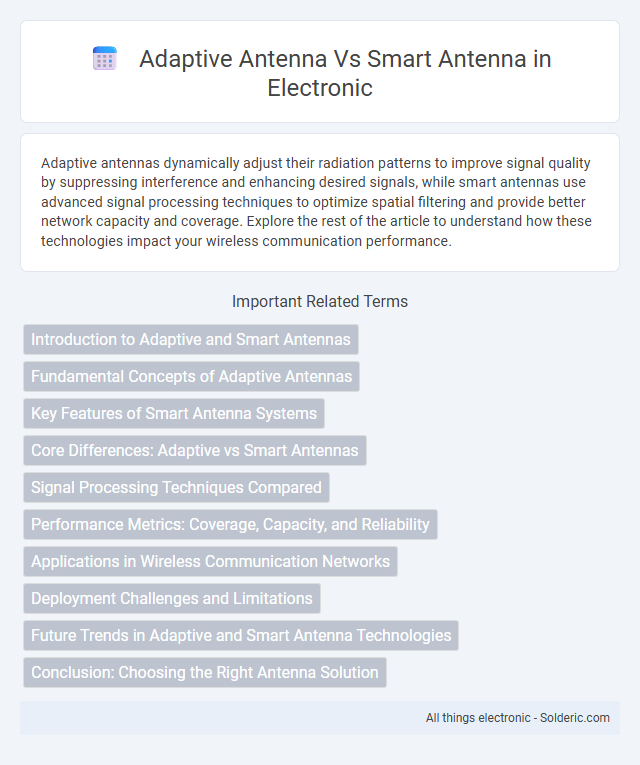Click the calendar icon beside the title
The height and width of the screenshot is (765, 640).
[x=105, y=59]
